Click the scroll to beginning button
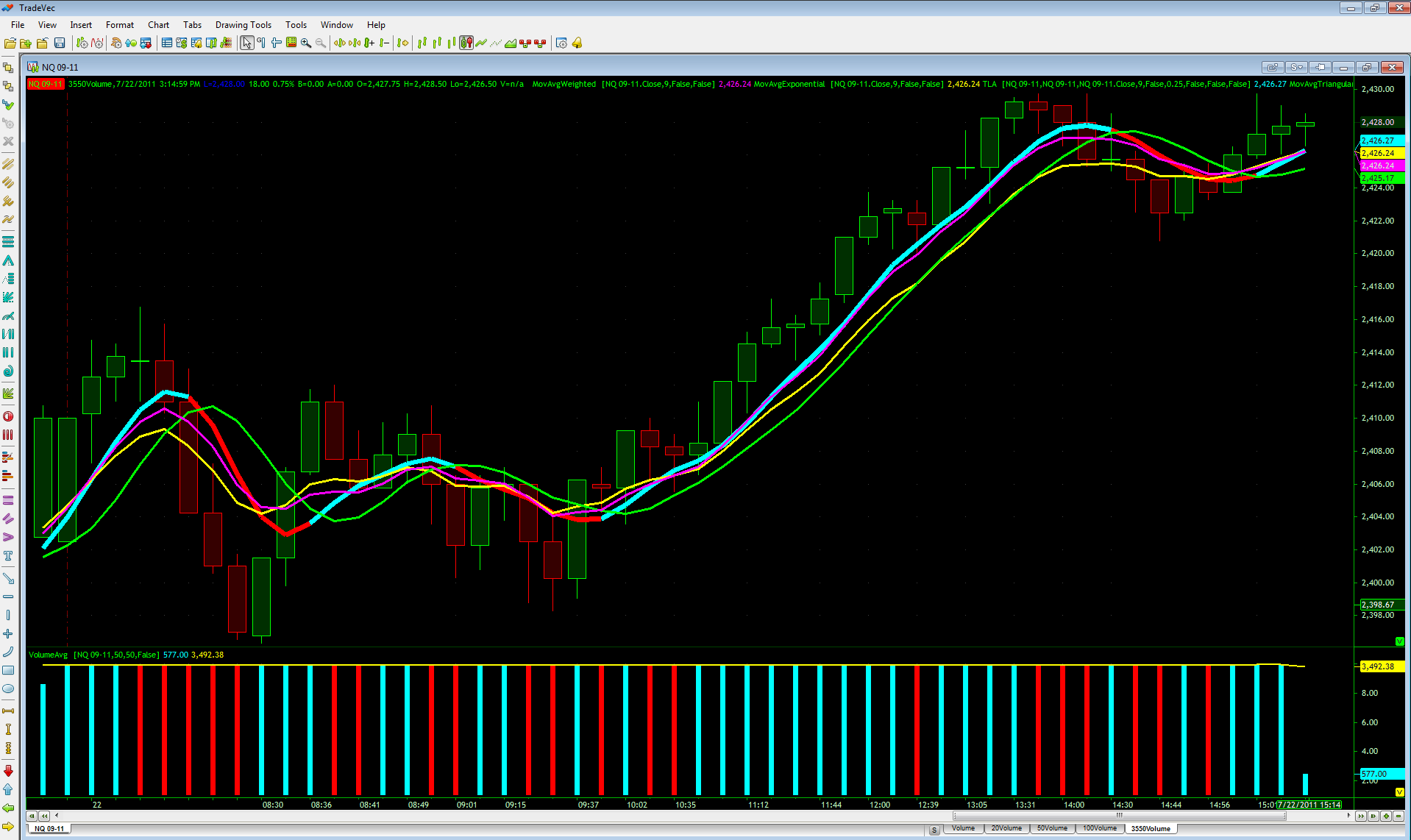1411x840 pixels. (32, 816)
